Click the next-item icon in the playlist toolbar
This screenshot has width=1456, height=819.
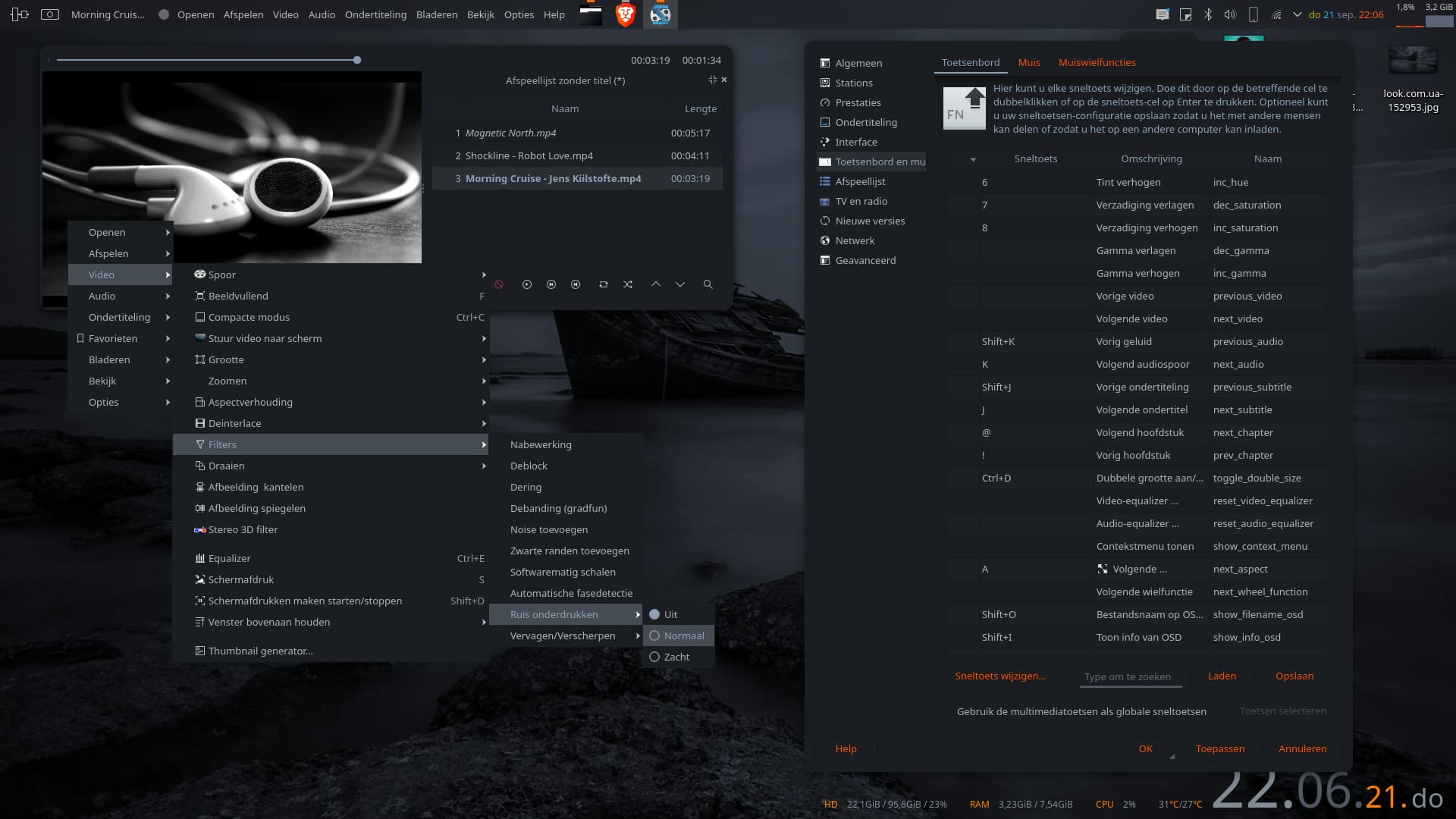click(576, 284)
